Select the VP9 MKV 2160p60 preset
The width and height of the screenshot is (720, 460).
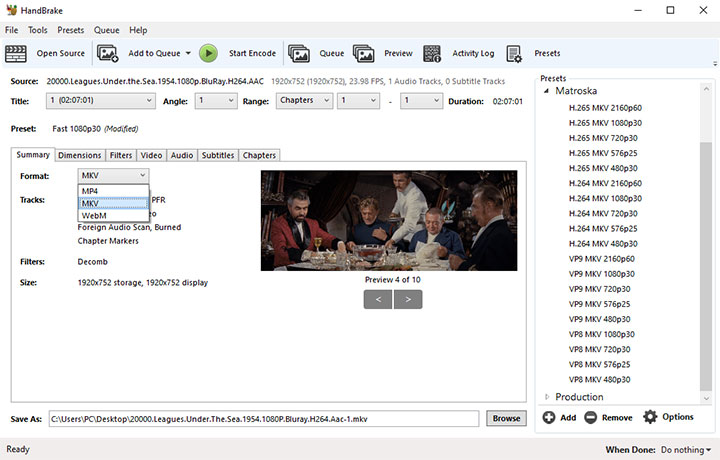602,259
